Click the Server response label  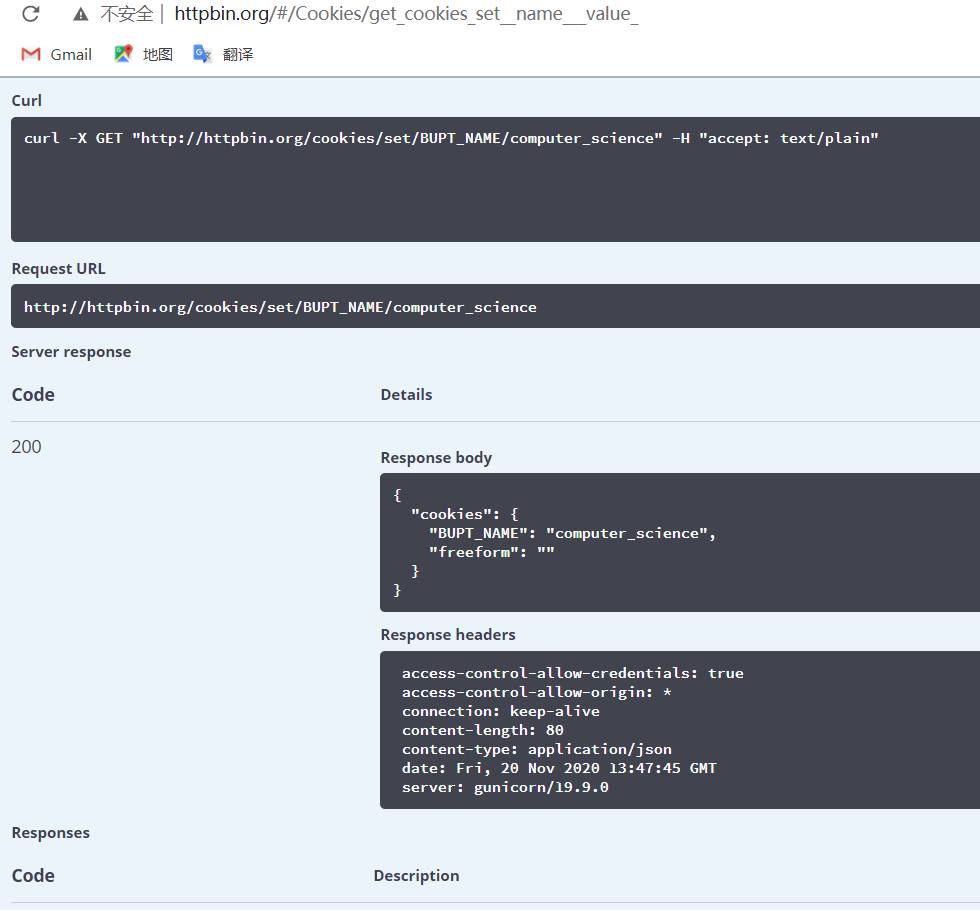71,351
